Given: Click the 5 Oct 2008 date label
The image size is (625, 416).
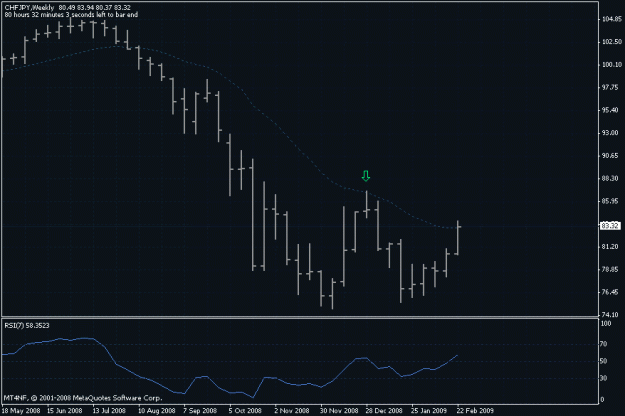Looking at the screenshot, I should click(x=245, y=410).
